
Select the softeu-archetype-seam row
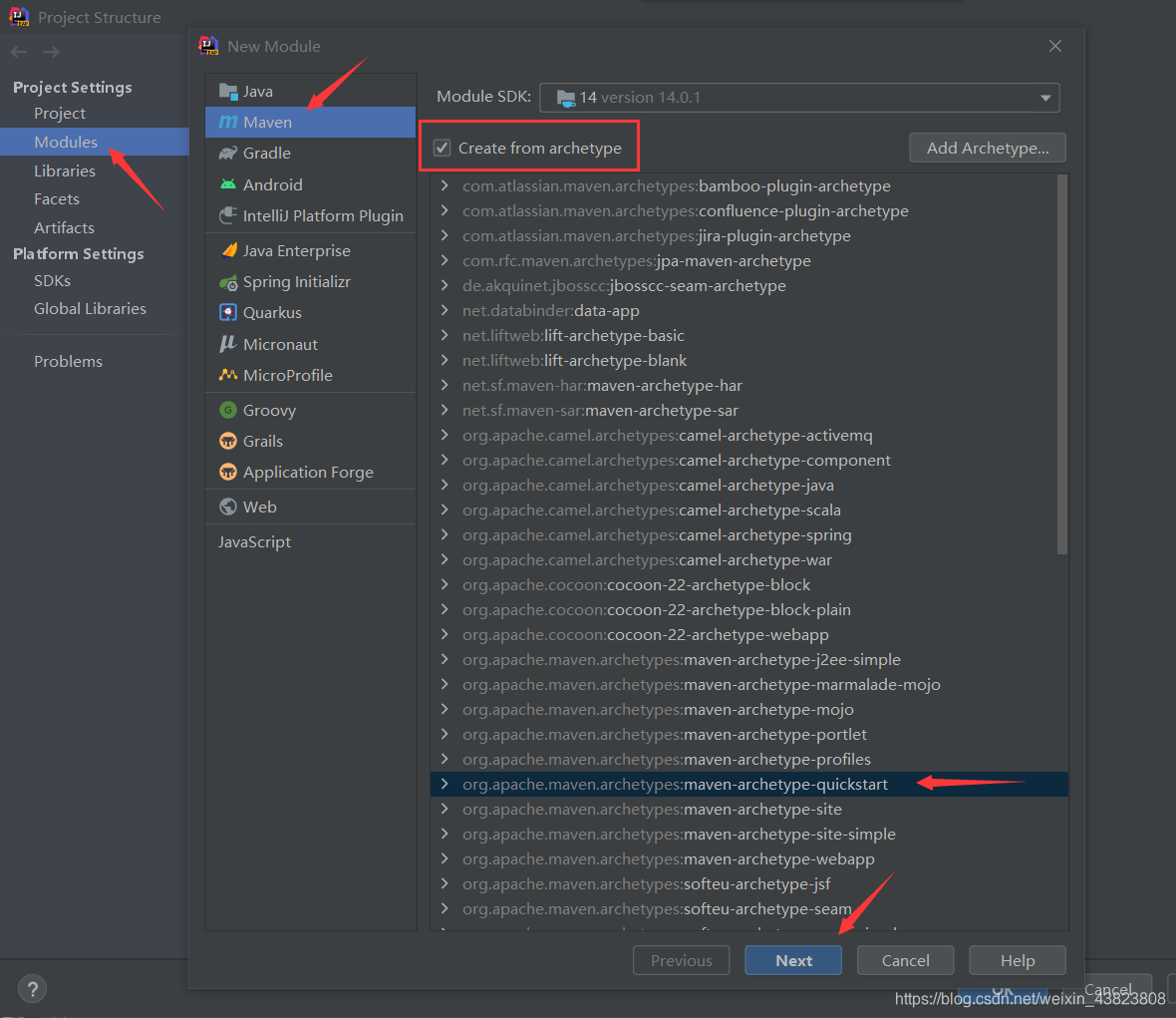(x=749, y=908)
